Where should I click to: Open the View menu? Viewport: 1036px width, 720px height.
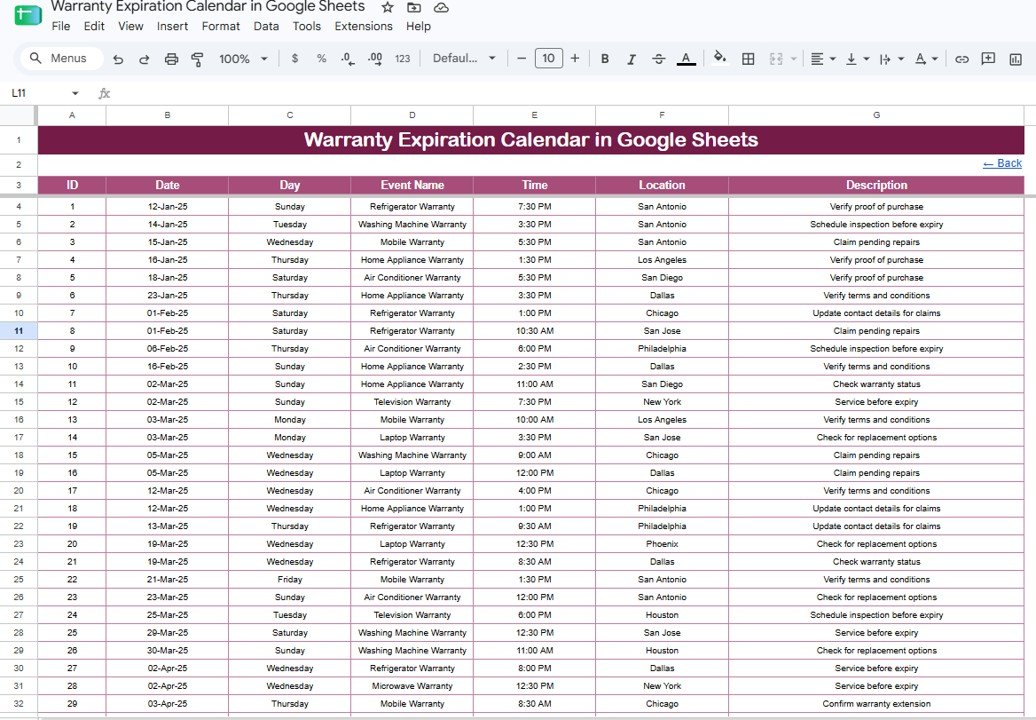click(x=131, y=26)
